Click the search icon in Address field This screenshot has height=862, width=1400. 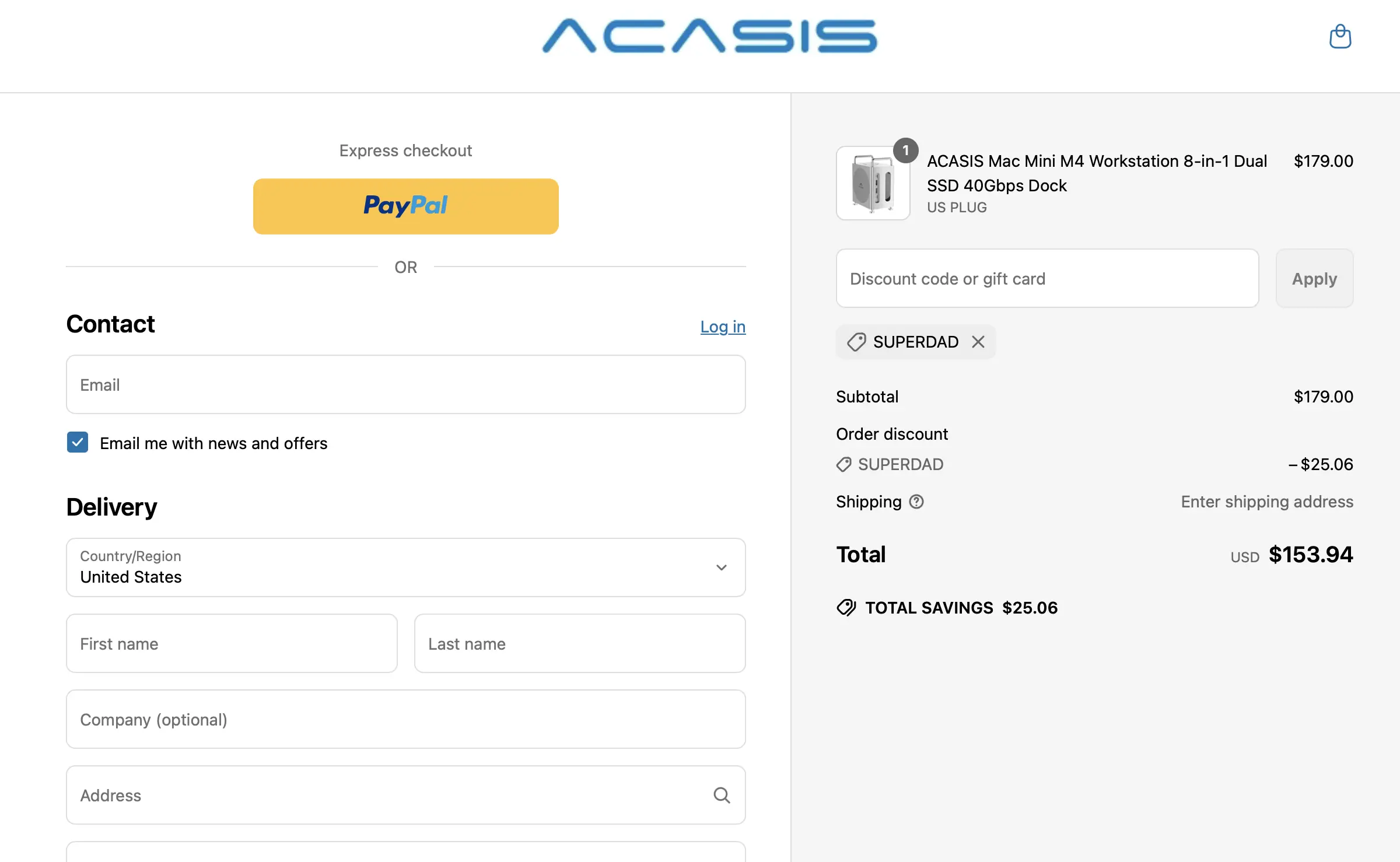pyautogui.click(x=722, y=795)
